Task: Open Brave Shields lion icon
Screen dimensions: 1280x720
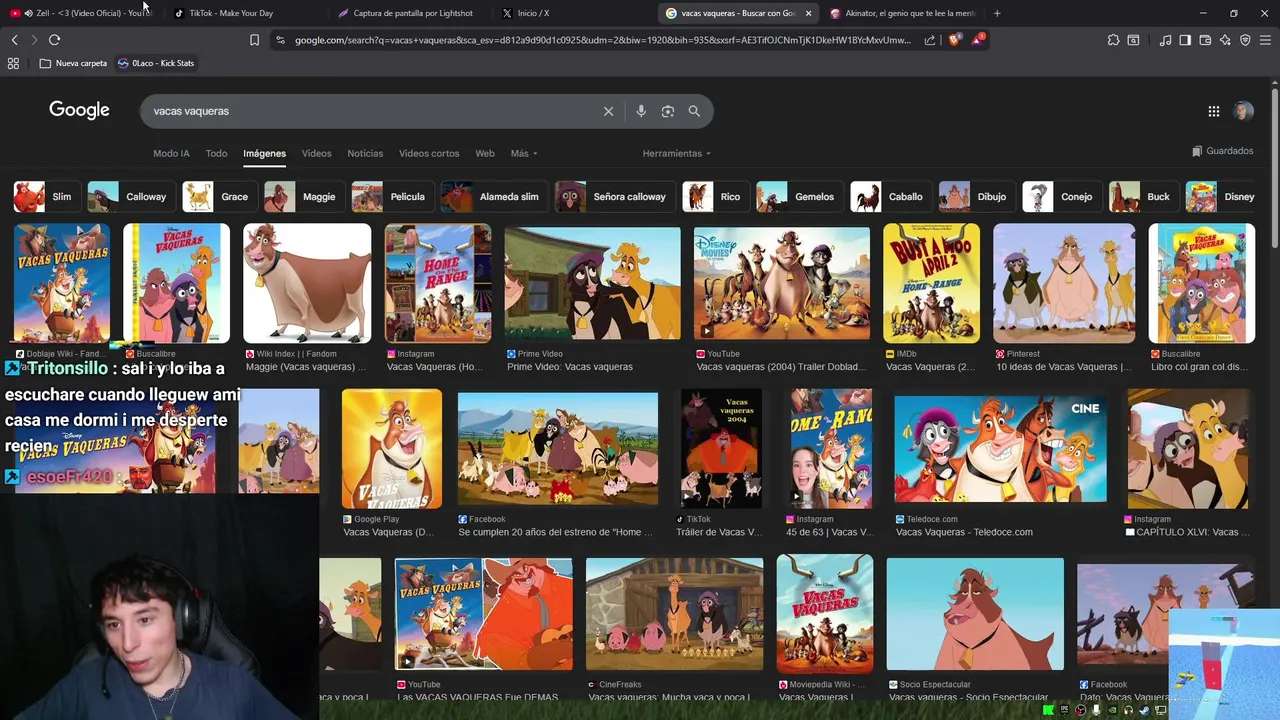Action: [954, 40]
